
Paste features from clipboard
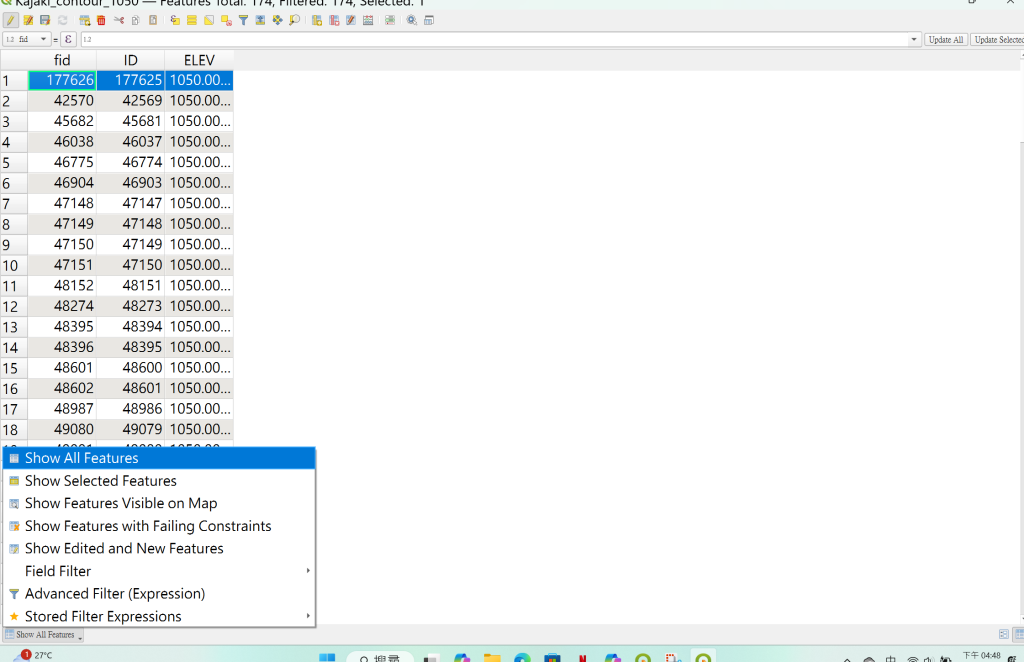tap(153, 20)
